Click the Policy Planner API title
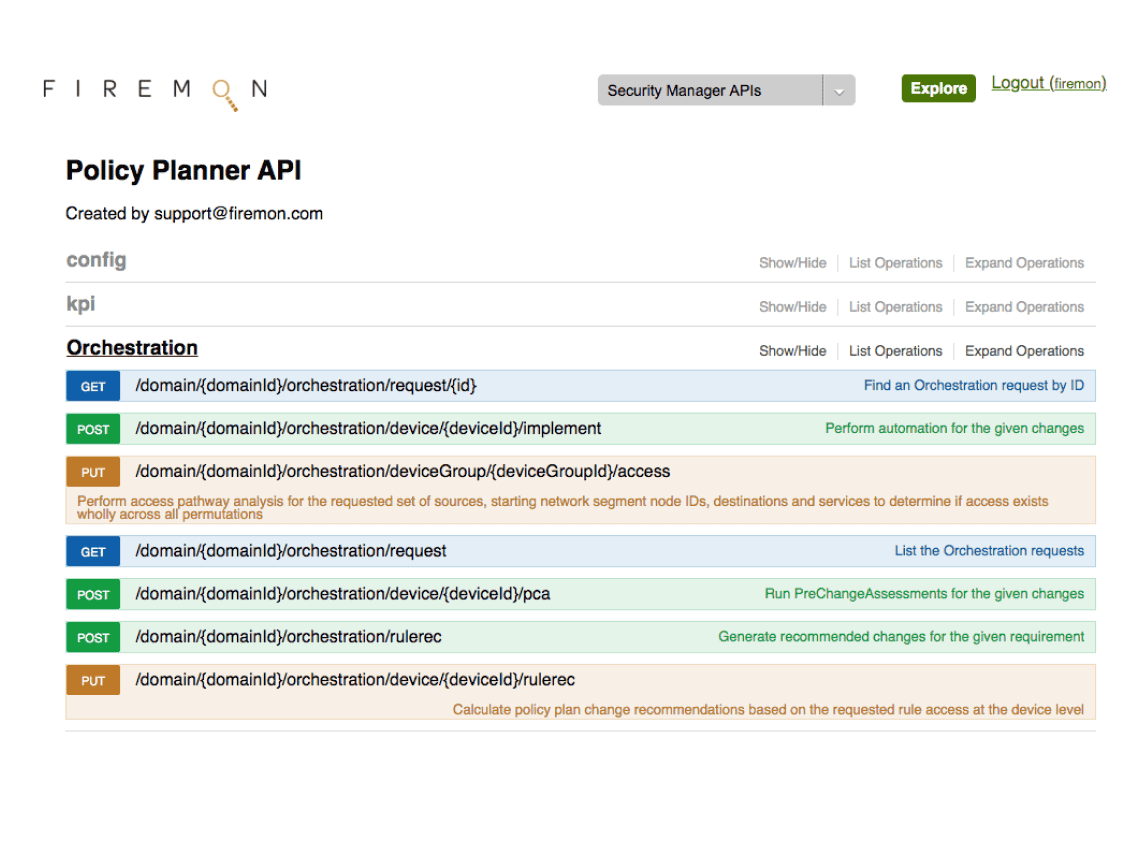The height and width of the screenshot is (842, 1141). point(183,170)
